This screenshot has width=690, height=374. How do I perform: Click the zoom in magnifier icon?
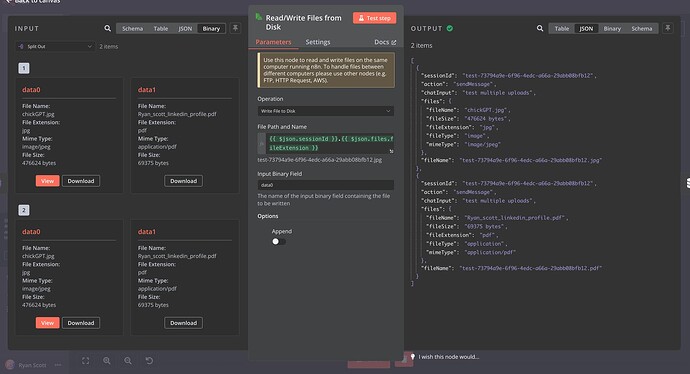coord(106,361)
